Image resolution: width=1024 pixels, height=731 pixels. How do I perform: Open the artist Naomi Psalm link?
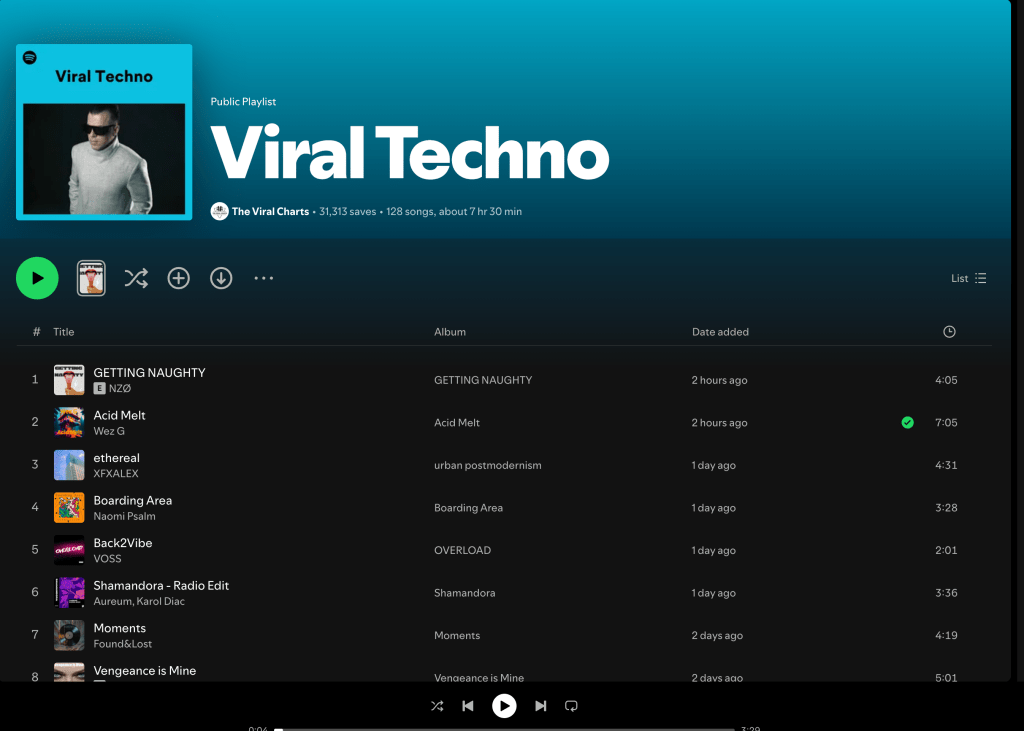[x=124, y=516]
